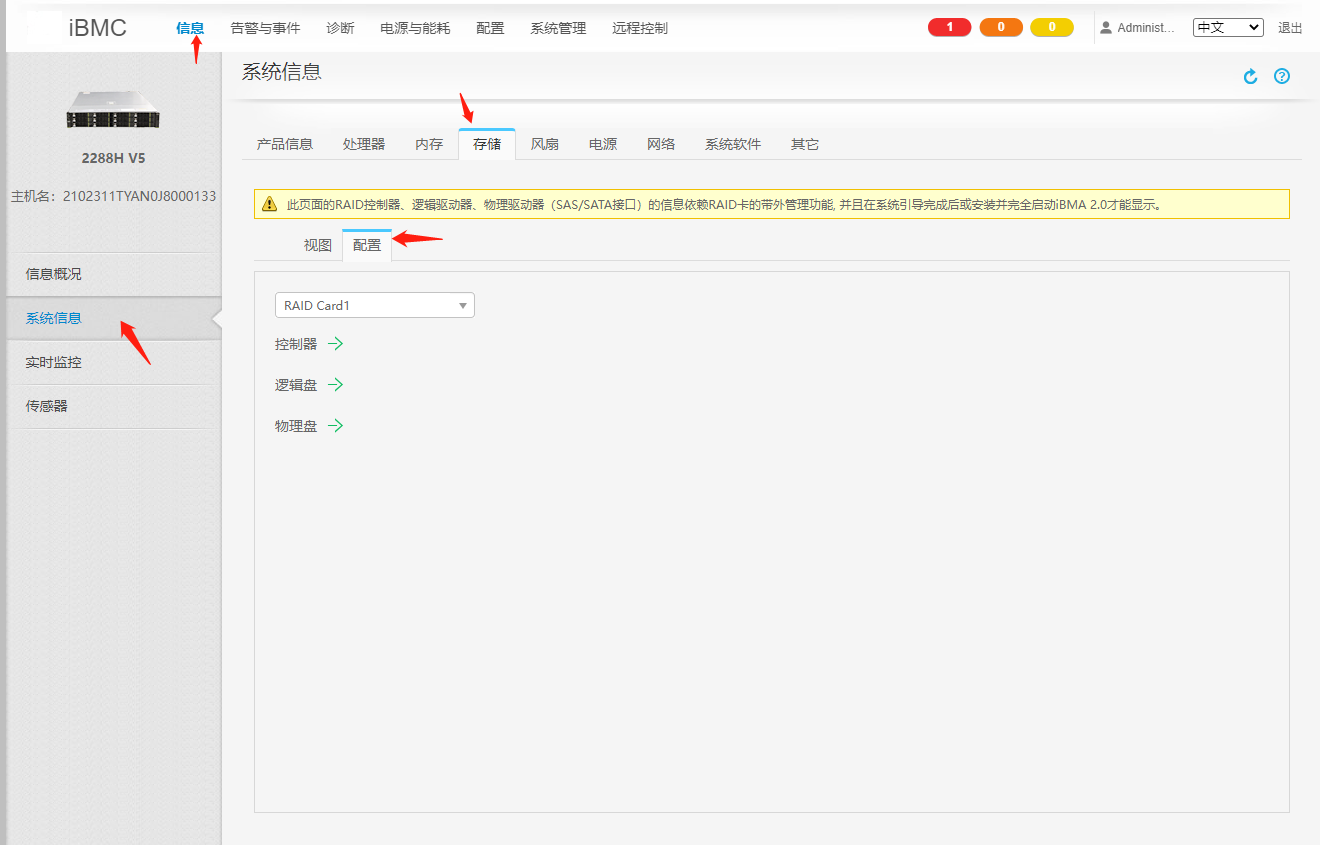Open the 告警与事件 menu

tap(265, 28)
